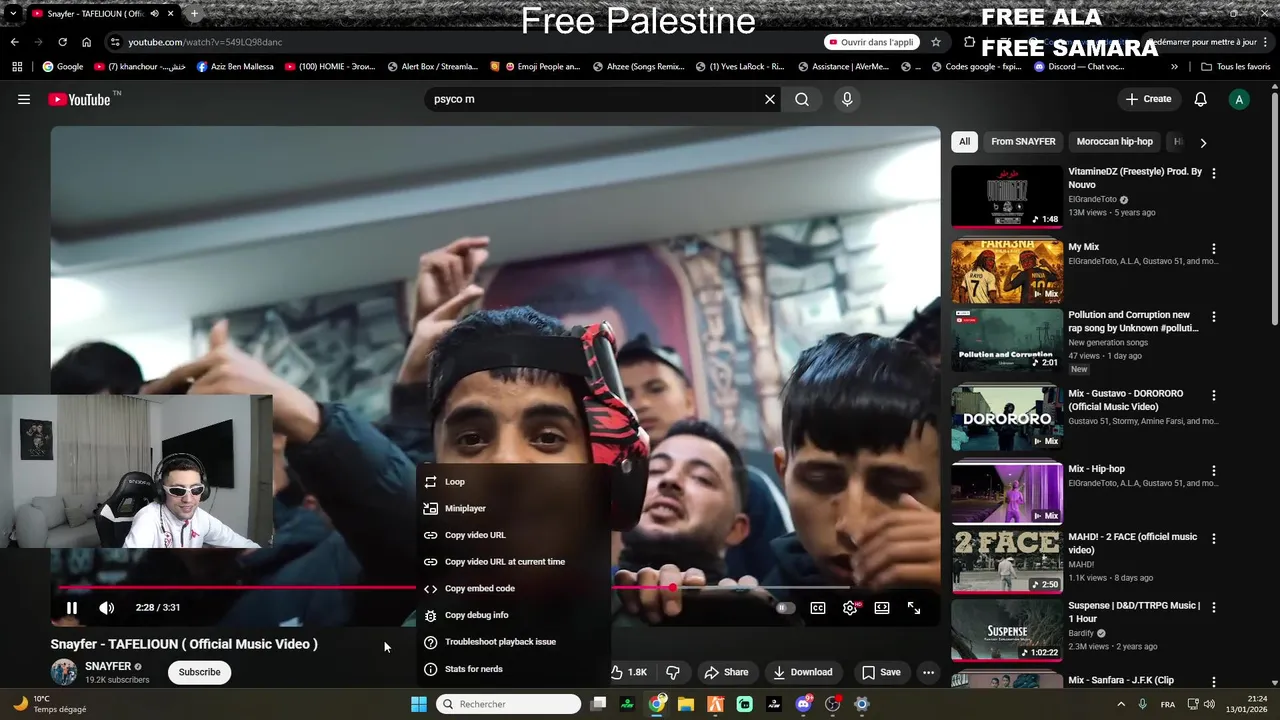Go back in Chrome
Image resolution: width=1280 pixels, height=720 pixels.
(14, 42)
